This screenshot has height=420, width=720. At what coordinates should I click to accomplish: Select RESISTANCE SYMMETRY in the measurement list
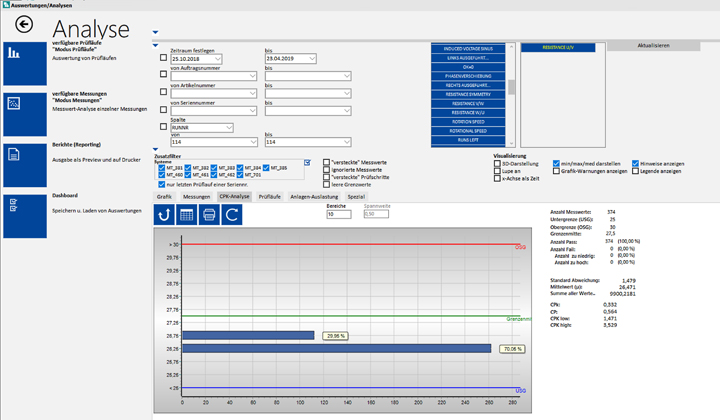click(468, 94)
